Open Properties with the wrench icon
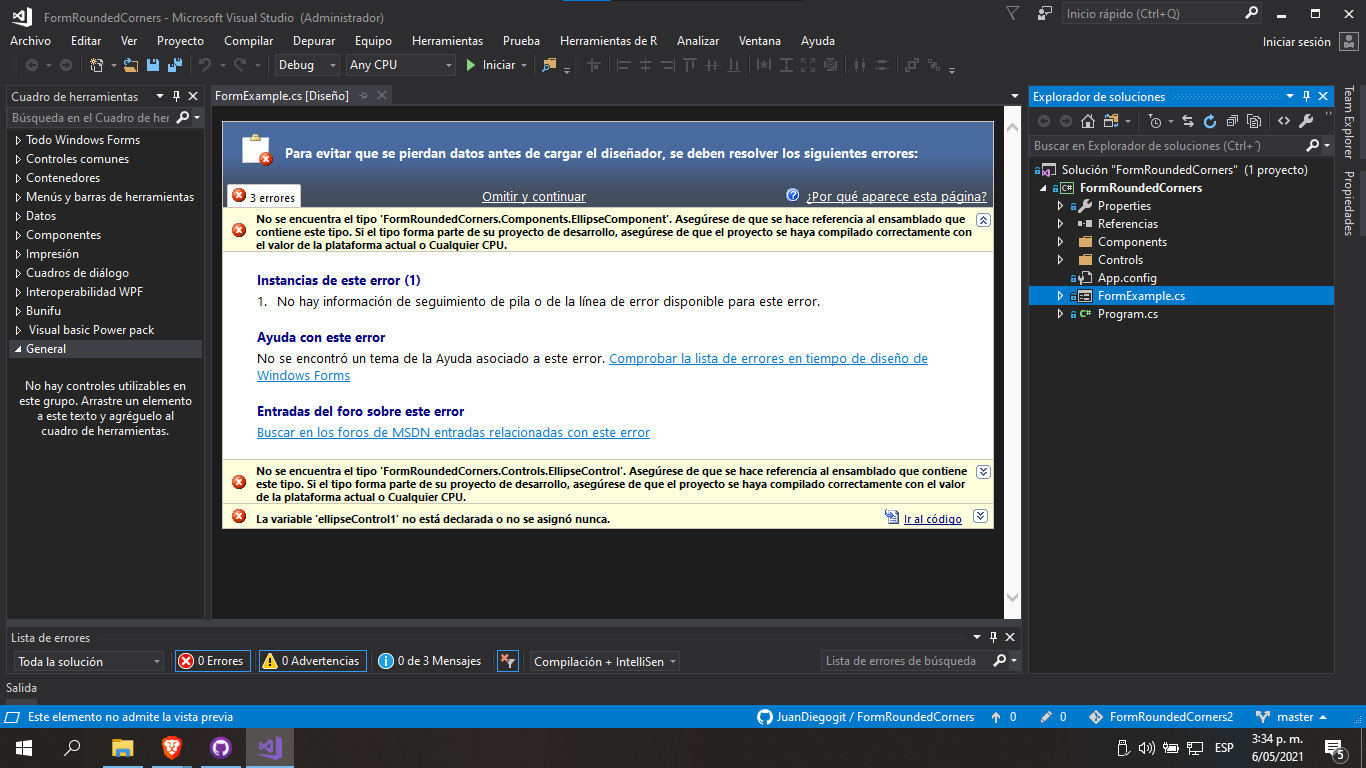Screen dimensions: 1366x768 [1306, 121]
